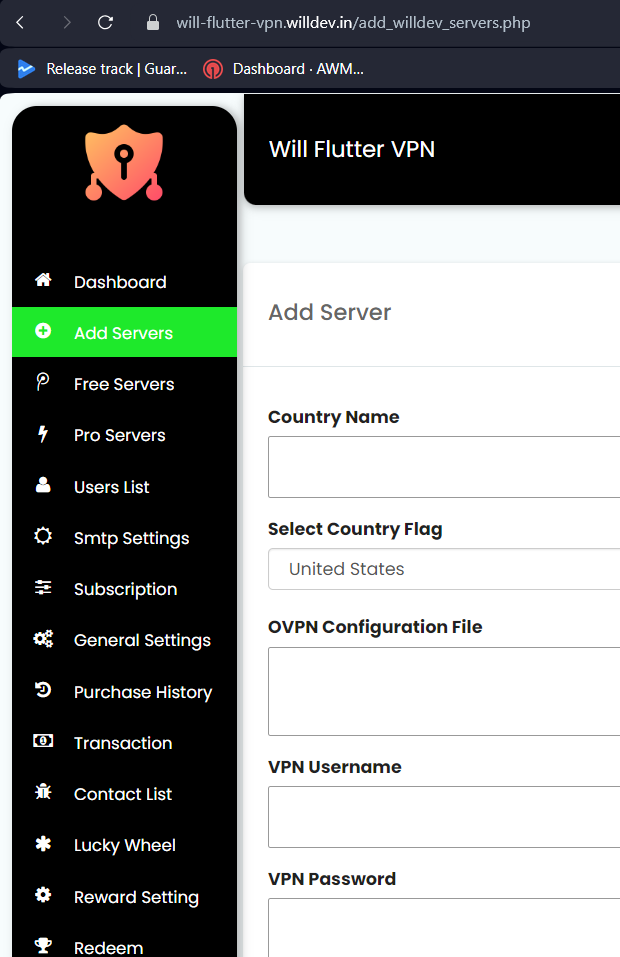The width and height of the screenshot is (620, 957).
Task: Click the Contact List bug icon
Action: coord(43,792)
